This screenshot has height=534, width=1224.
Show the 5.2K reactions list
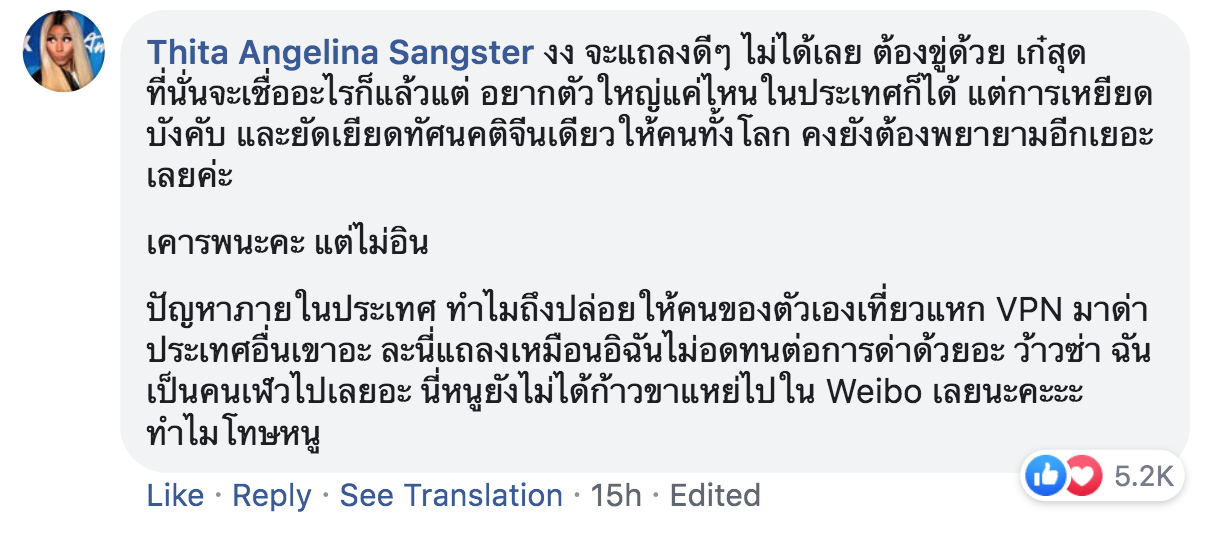1144,477
